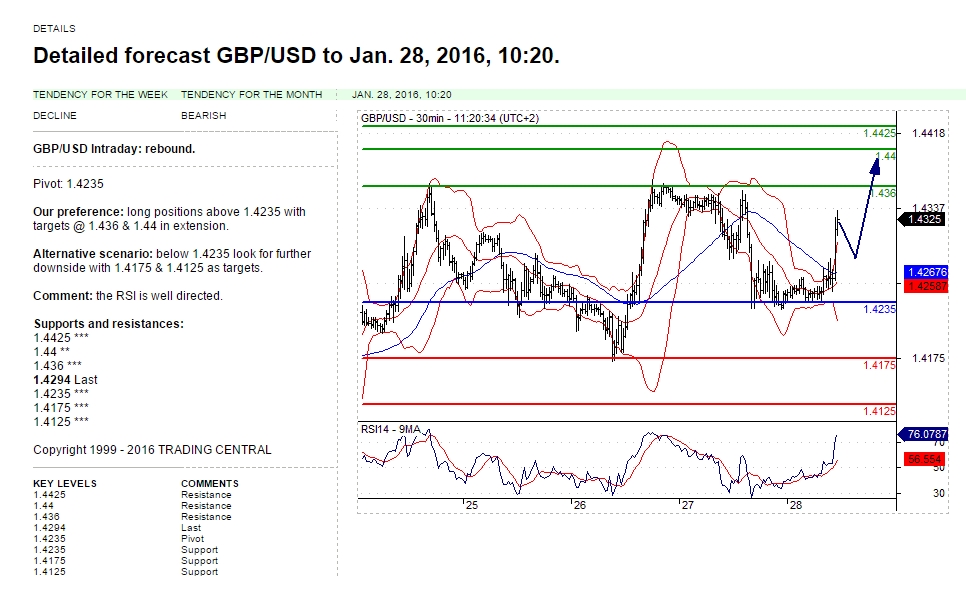Select the TENDENCY FOR THE WEEK header
Viewport: 966px width, 589px height.
100,94
